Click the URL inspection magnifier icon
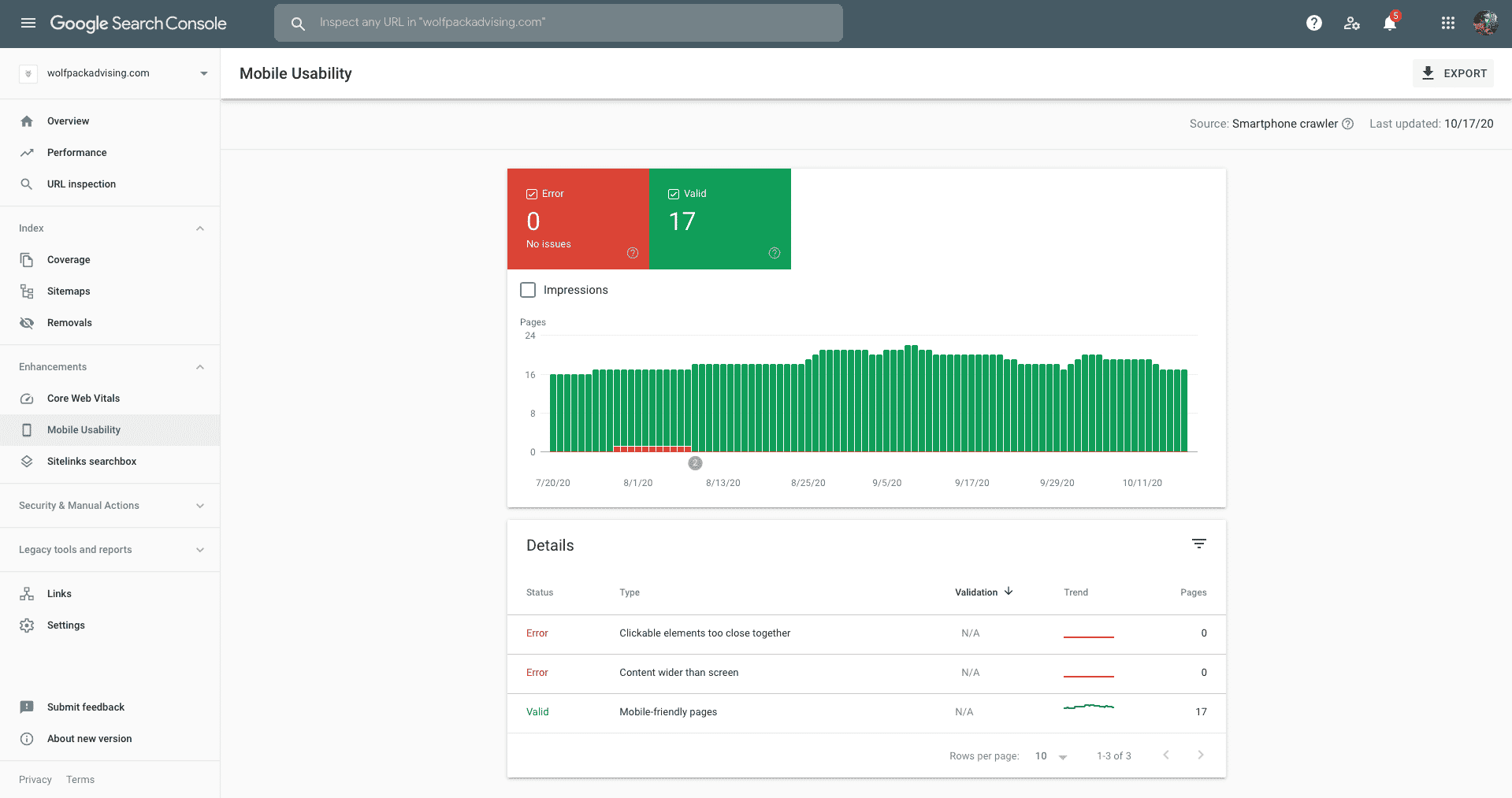1512x798 pixels. (27, 184)
